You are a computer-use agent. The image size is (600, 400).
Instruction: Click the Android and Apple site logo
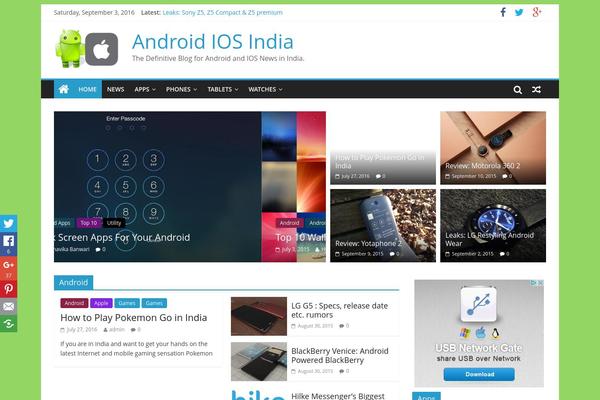click(86, 49)
